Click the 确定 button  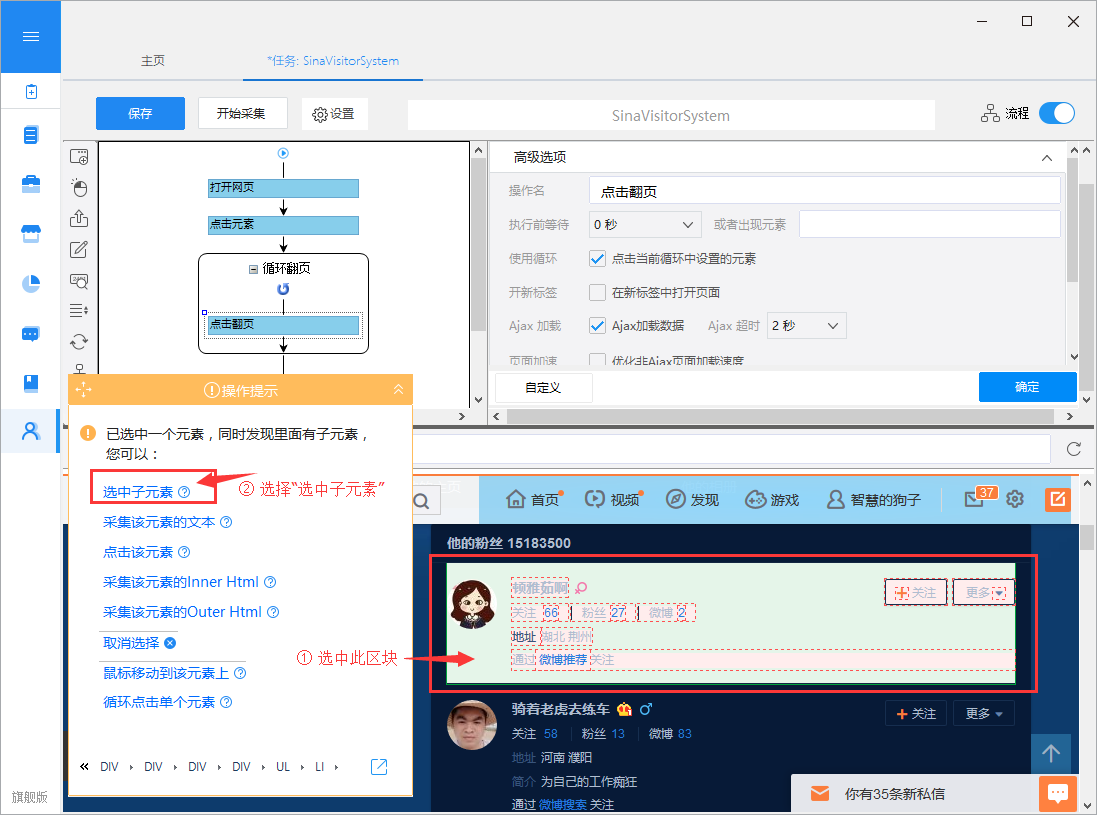1027,387
